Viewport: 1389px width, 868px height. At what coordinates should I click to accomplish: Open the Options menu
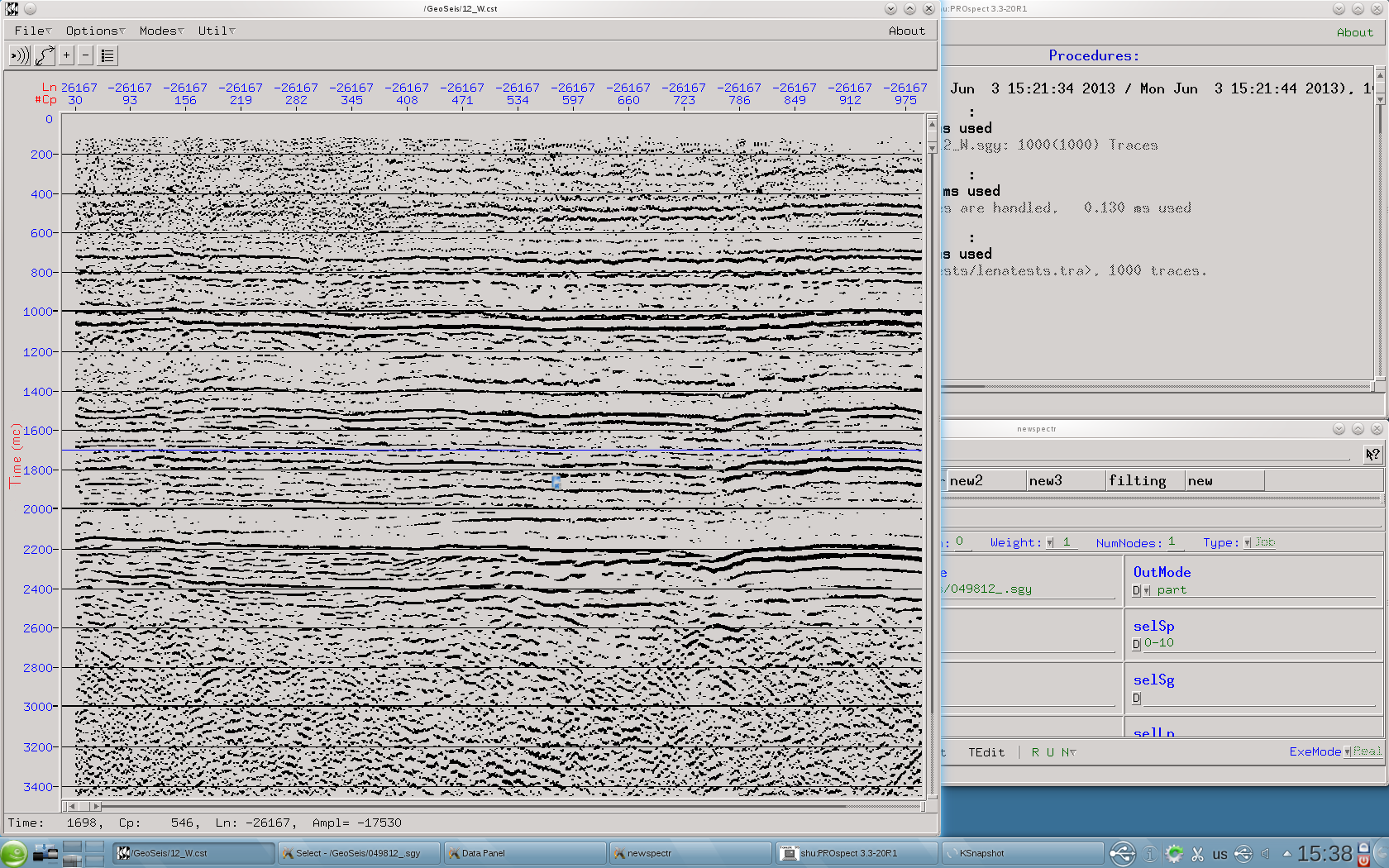94,31
